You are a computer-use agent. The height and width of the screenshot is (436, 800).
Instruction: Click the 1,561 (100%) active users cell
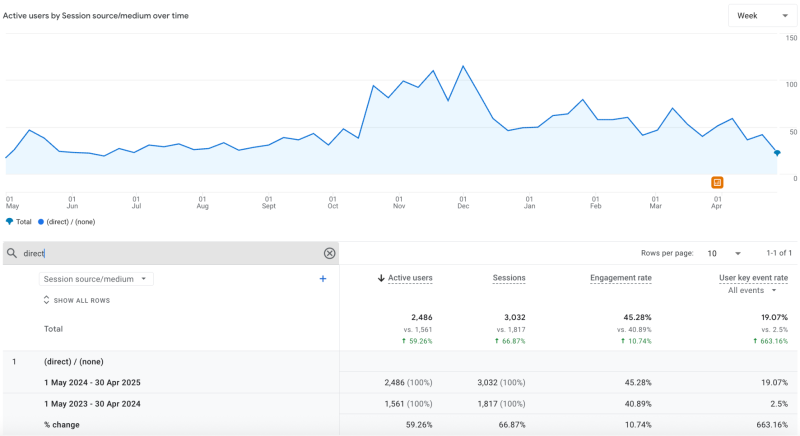point(408,404)
